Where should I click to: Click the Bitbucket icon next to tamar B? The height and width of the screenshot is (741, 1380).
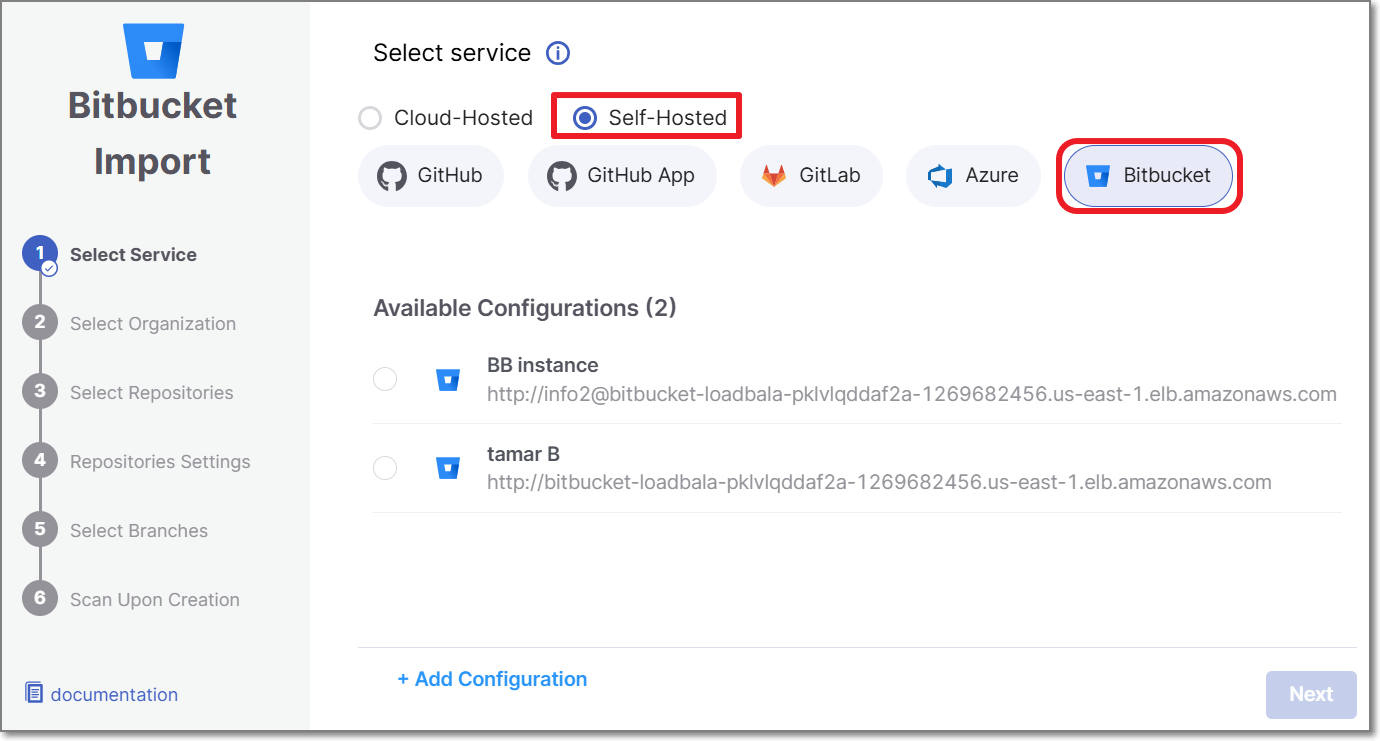[448, 468]
